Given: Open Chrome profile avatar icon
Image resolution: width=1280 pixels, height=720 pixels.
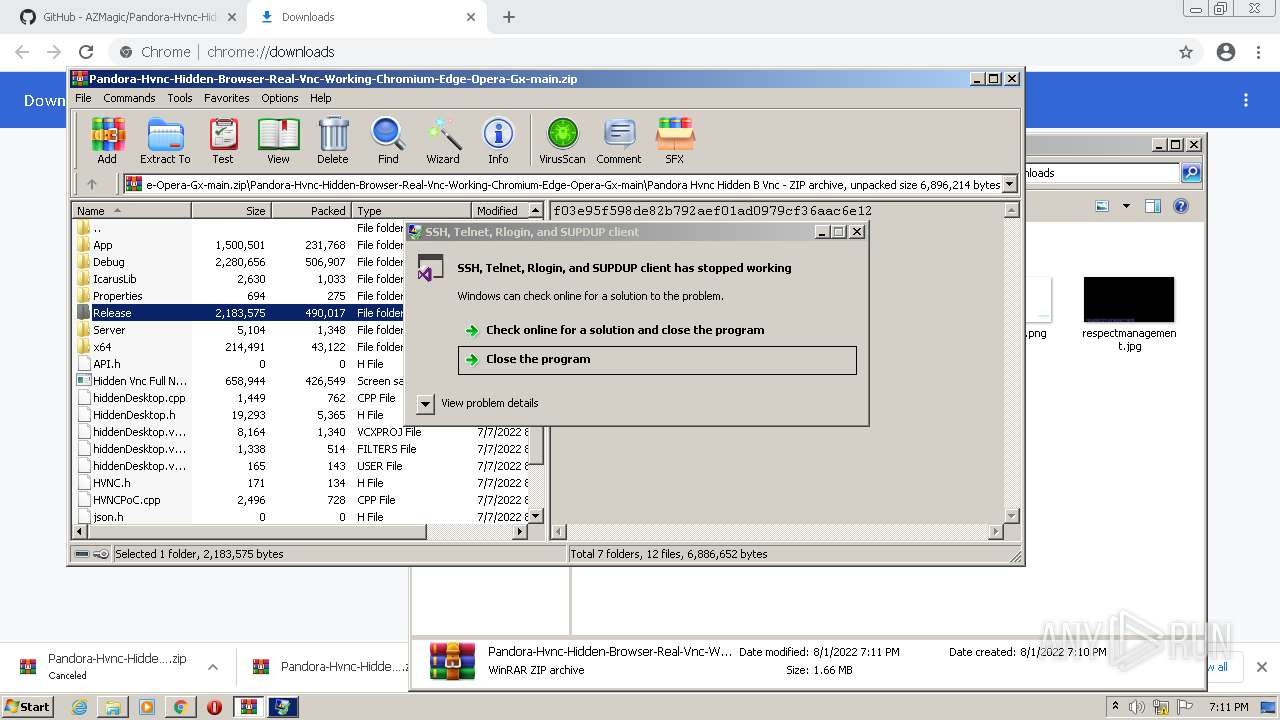Looking at the screenshot, I should pos(1226,52).
